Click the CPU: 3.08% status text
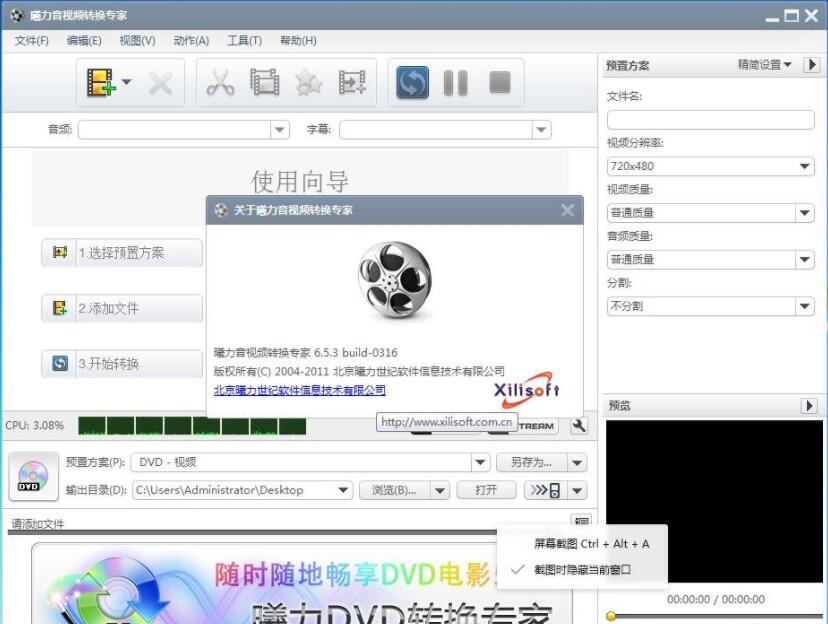 (x=34, y=426)
